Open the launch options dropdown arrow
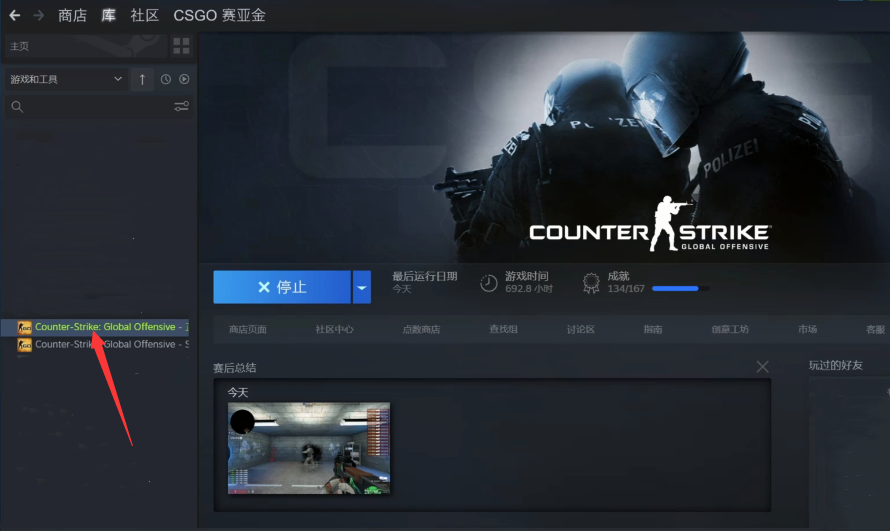Image resolution: width=890 pixels, height=531 pixels. coord(362,287)
